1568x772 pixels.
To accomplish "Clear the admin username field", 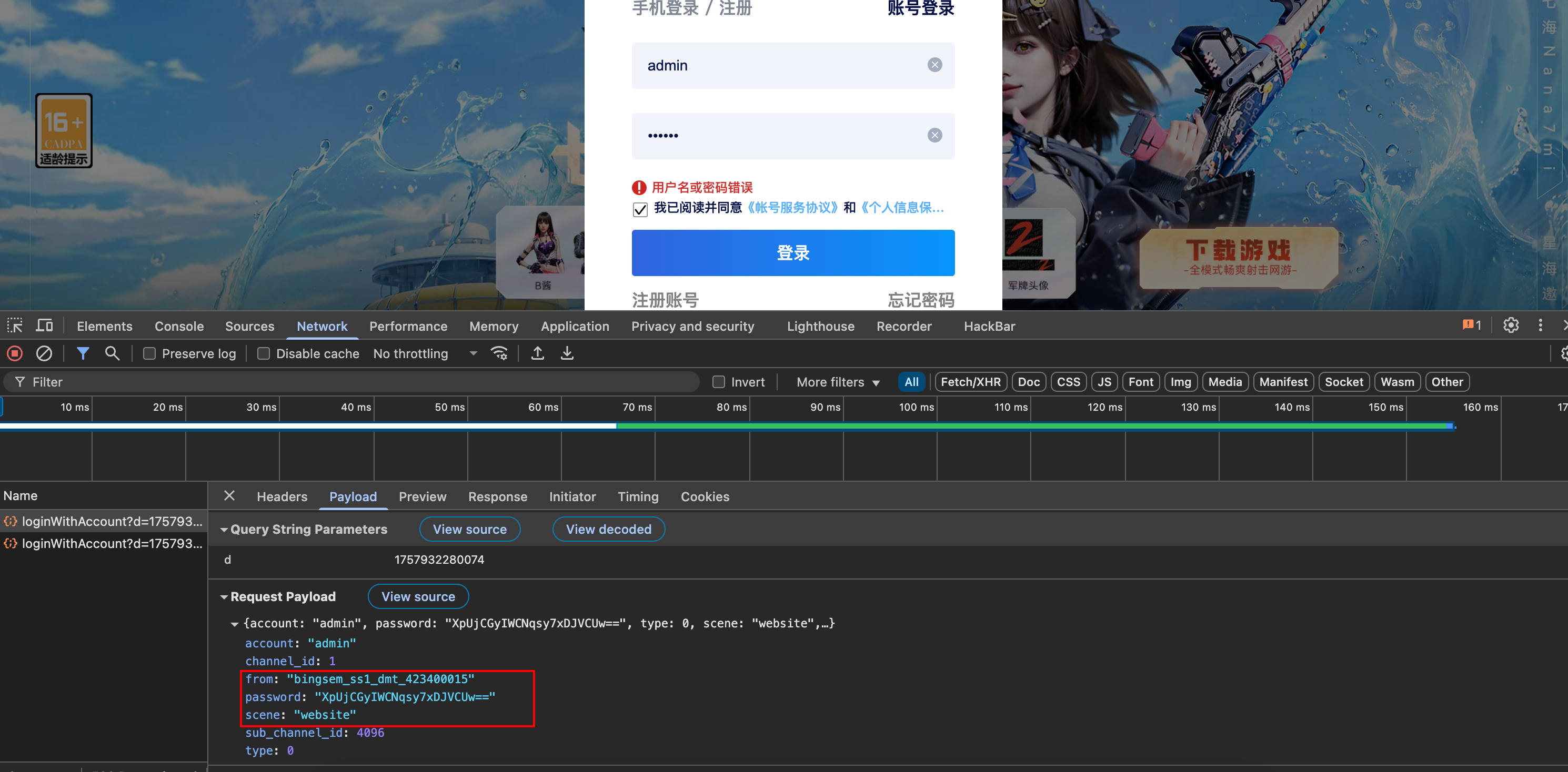I will pyautogui.click(x=935, y=65).
